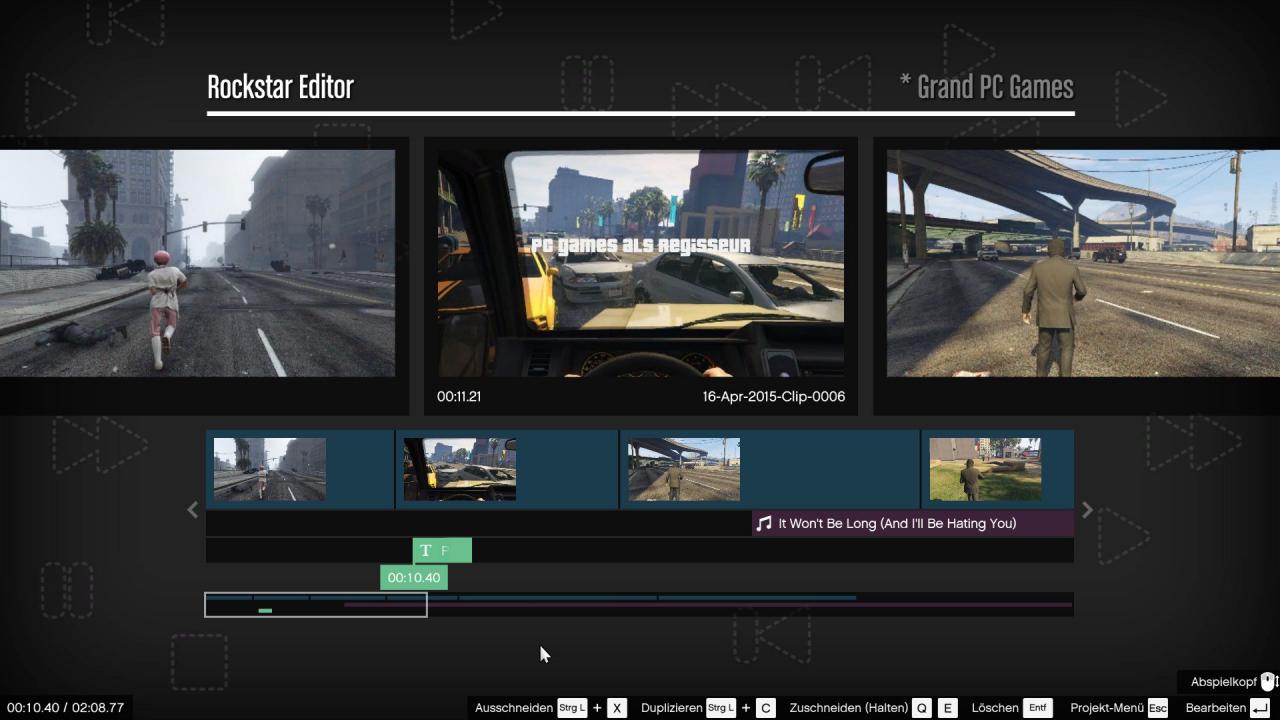Click the E key icon for Zuschneiden
1280x720 pixels.
tap(947, 708)
